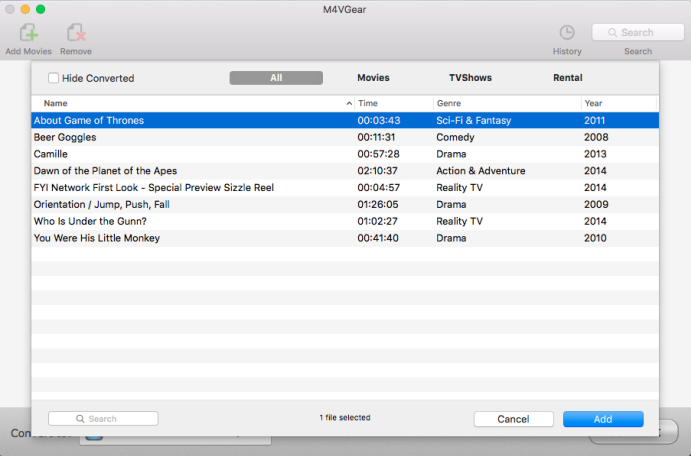Toggle the Hide Converted checkbox
691x456 pixels.
tap(53, 78)
